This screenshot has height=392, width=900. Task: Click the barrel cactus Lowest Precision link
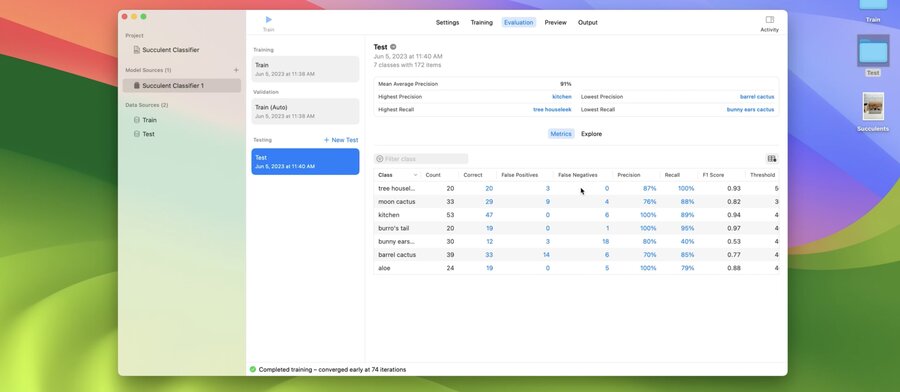coord(757,97)
